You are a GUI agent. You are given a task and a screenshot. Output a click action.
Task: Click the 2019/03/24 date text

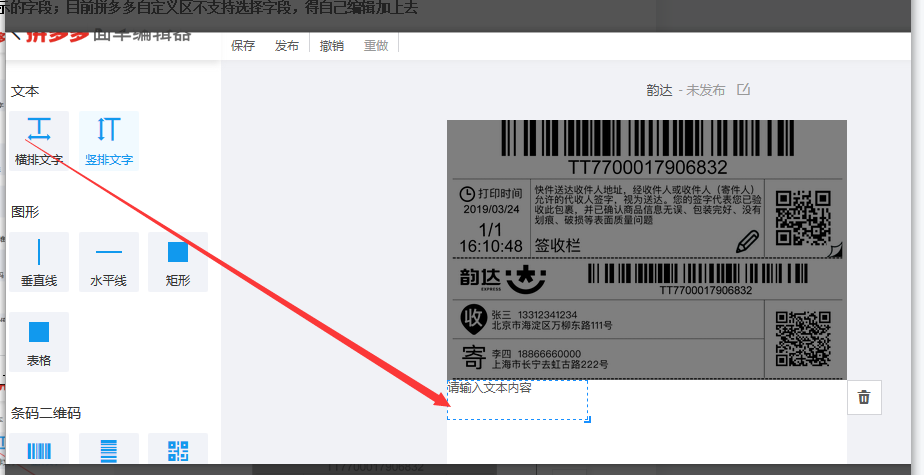[x=491, y=209]
